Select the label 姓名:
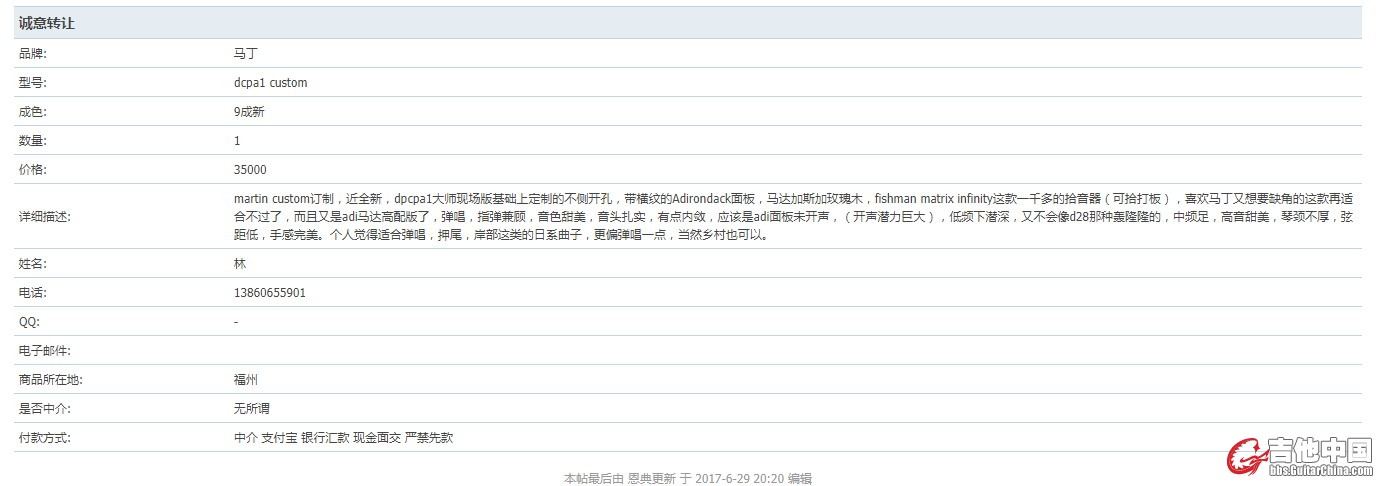 tap(33, 264)
